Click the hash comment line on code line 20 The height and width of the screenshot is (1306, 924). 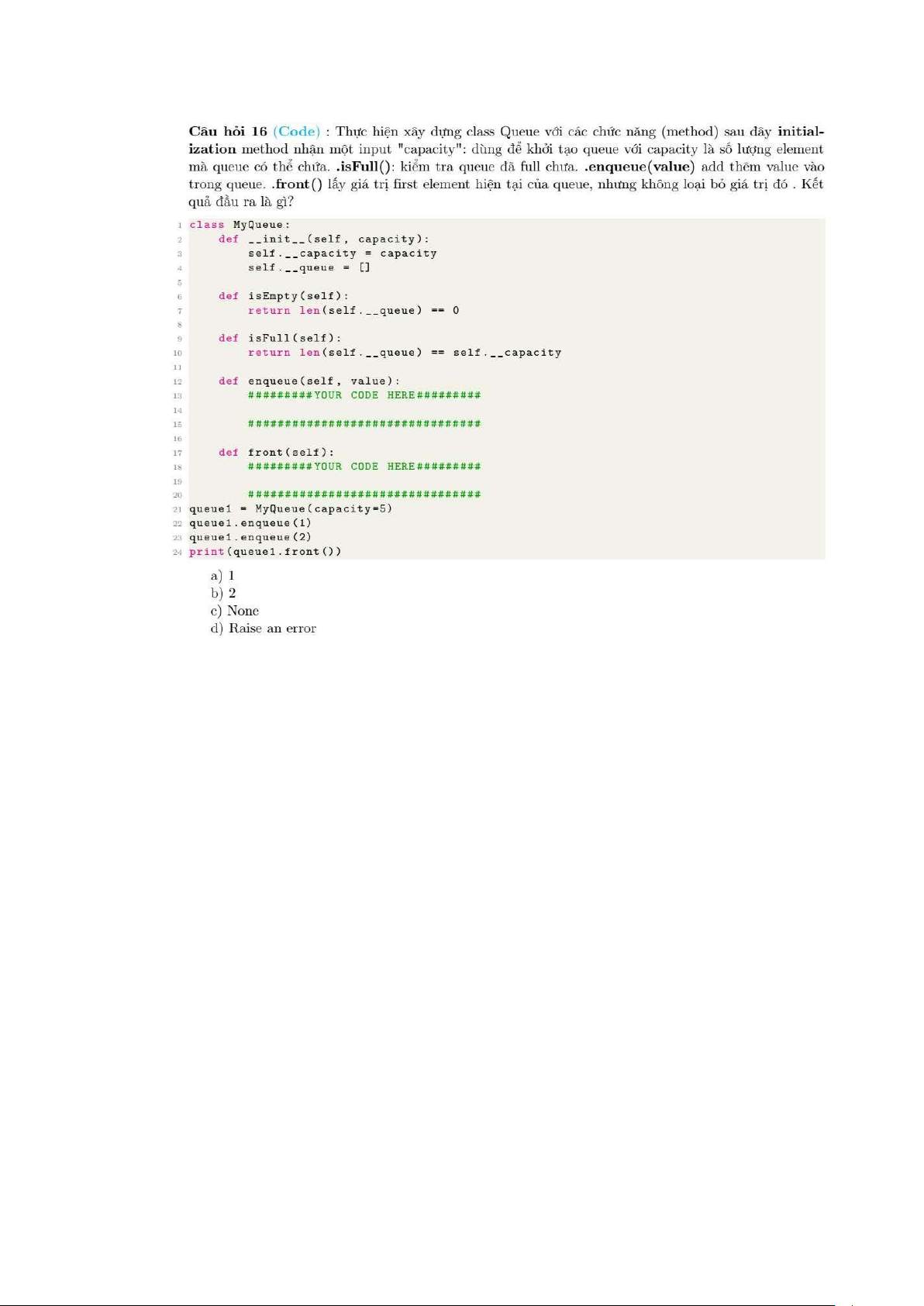364,494
